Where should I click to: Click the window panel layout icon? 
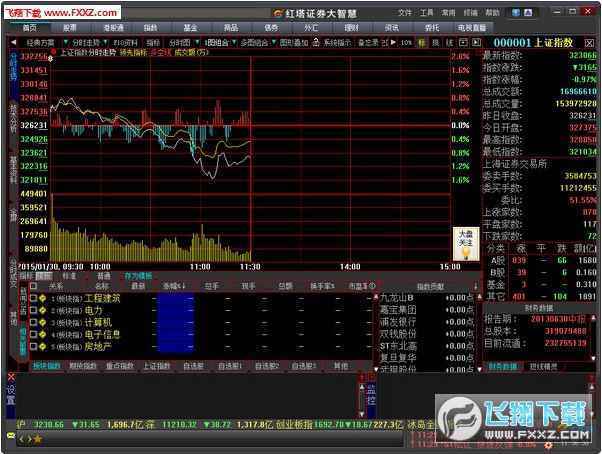[x=463, y=42]
